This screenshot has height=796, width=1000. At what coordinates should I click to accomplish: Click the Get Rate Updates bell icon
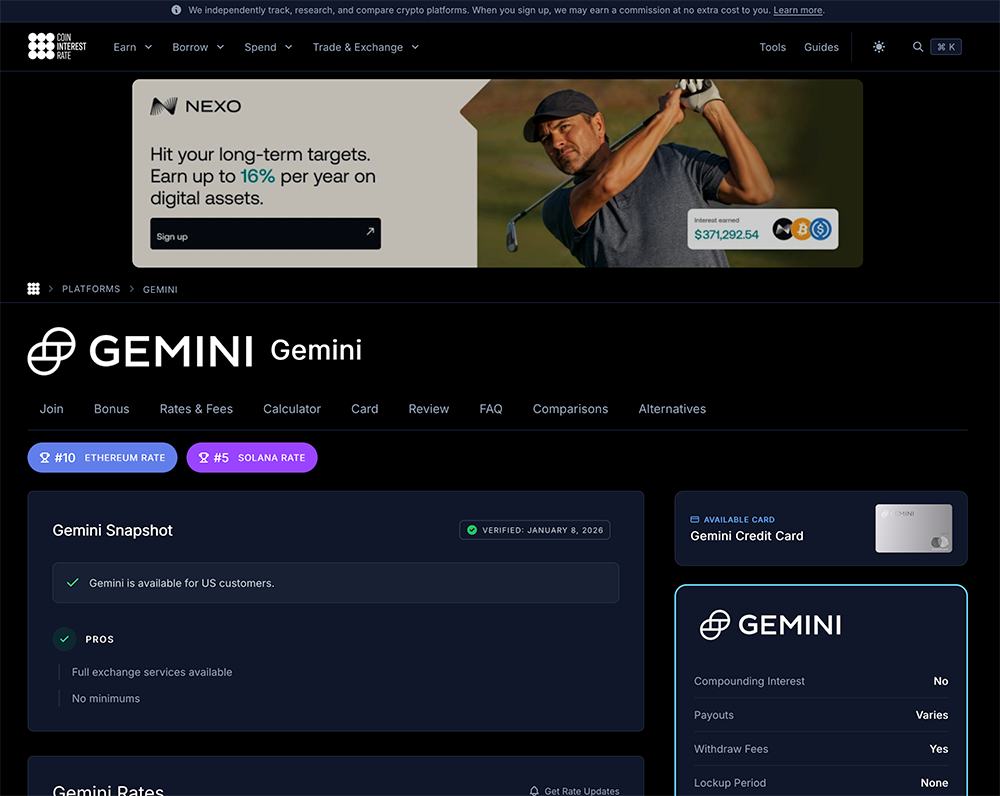(x=534, y=791)
